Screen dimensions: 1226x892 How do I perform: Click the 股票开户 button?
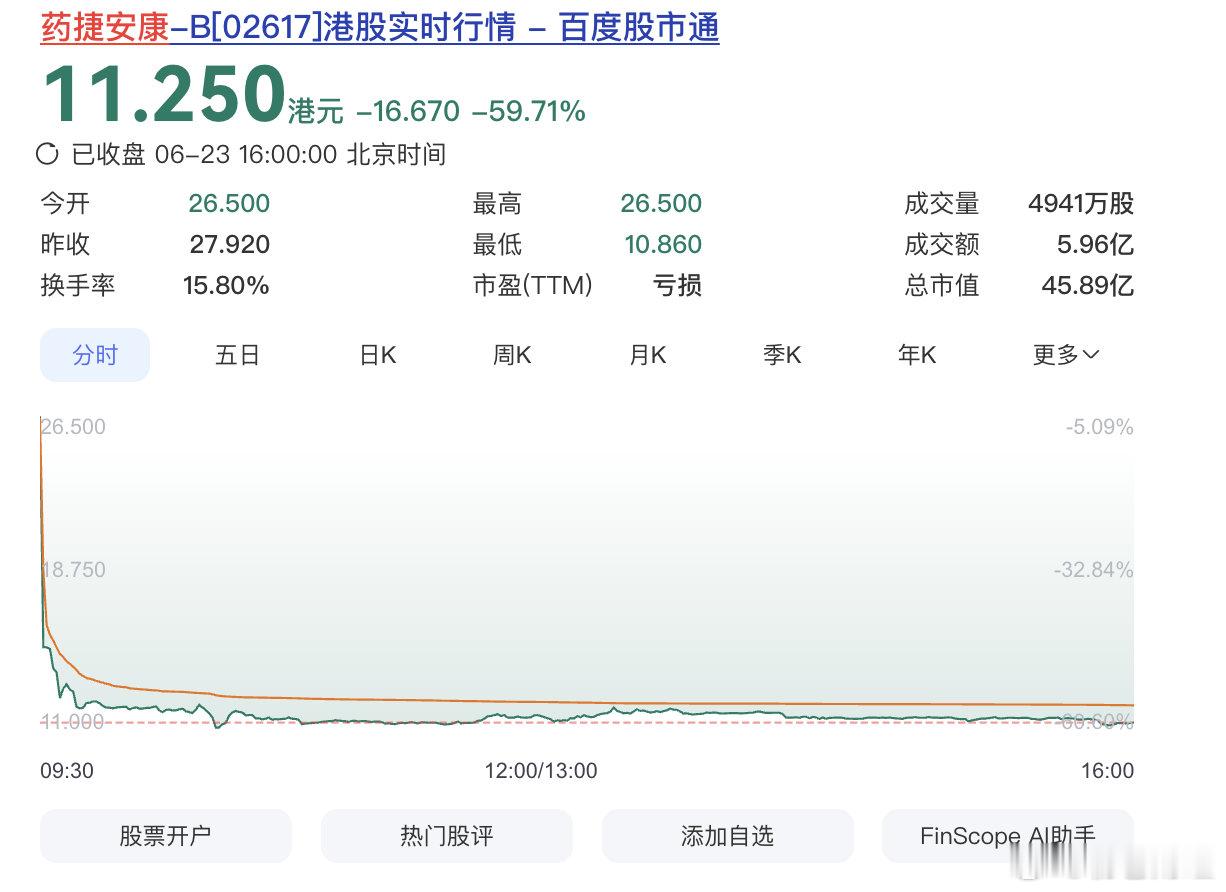tap(166, 836)
